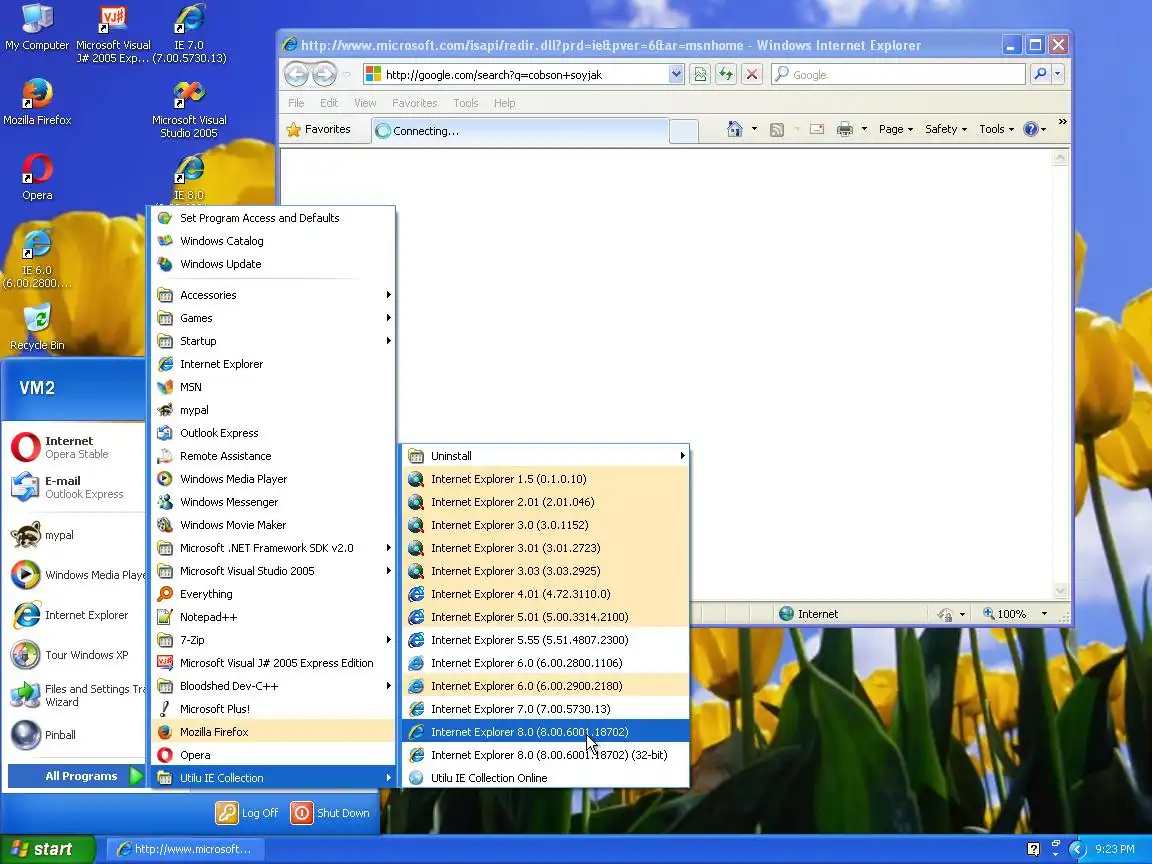Screen dimensions: 1152x864
Task: Open the Edit menu in IE
Action: pyautogui.click(x=329, y=103)
